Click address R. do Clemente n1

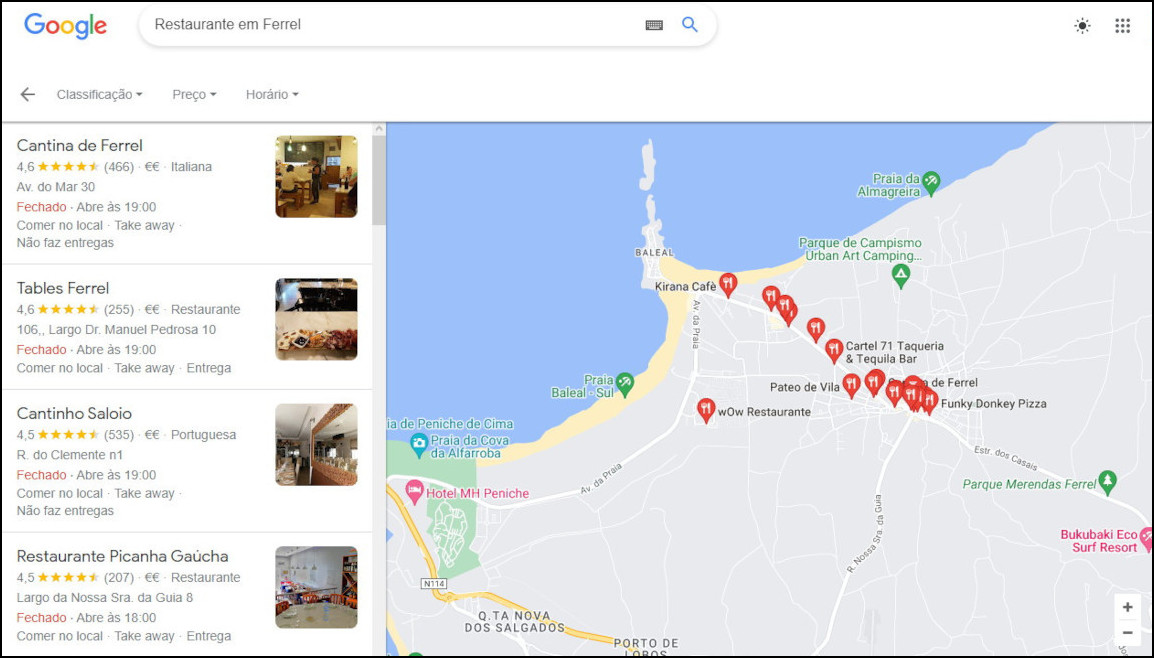tap(70, 455)
